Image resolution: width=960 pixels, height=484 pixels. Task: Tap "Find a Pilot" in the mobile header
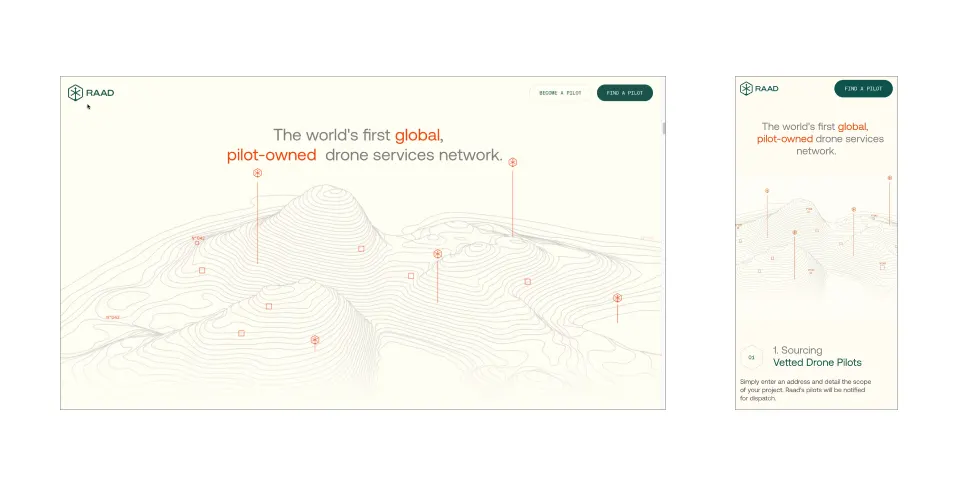click(x=863, y=89)
